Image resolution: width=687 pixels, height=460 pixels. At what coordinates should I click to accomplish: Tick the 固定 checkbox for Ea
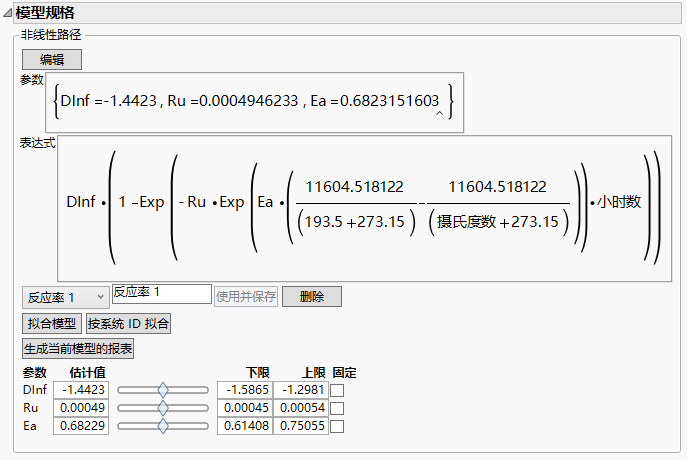[x=337, y=426]
